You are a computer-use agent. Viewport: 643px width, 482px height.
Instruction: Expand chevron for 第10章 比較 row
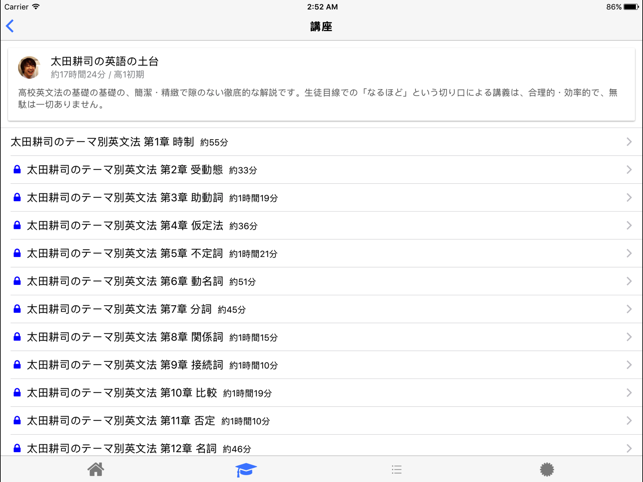point(629,393)
